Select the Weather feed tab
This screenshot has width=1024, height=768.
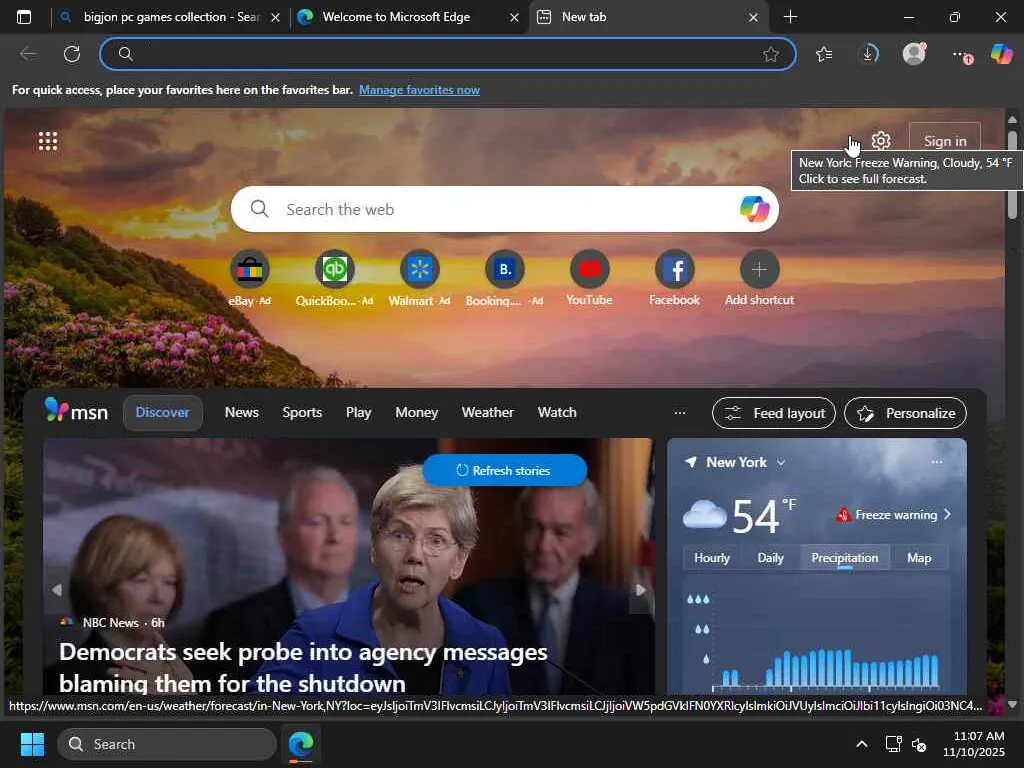click(x=488, y=413)
